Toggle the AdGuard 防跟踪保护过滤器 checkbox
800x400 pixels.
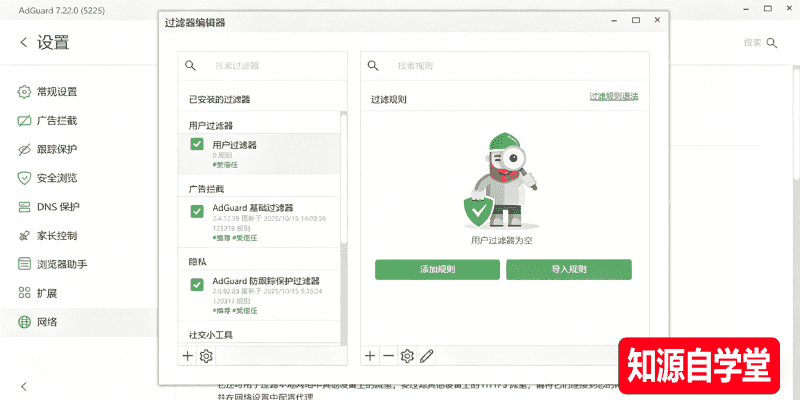(x=197, y=285)
